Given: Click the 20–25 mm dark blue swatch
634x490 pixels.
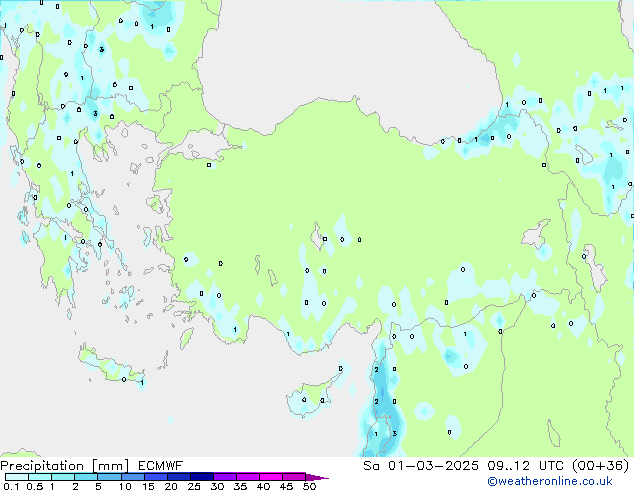Looking at the screenshot, I should (x=179, y=477).
